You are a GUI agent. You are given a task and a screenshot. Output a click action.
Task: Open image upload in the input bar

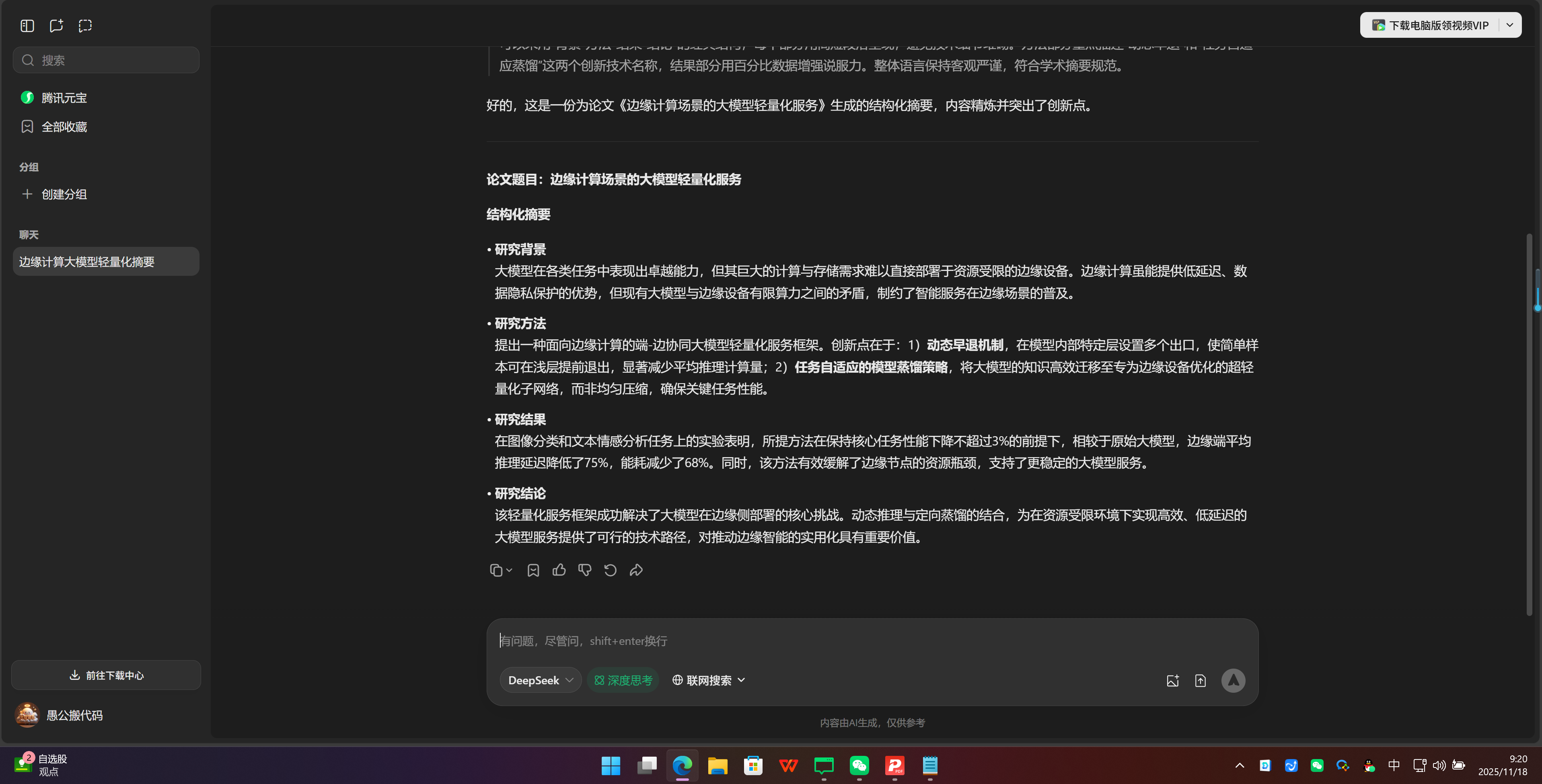tap(1173, 680)
